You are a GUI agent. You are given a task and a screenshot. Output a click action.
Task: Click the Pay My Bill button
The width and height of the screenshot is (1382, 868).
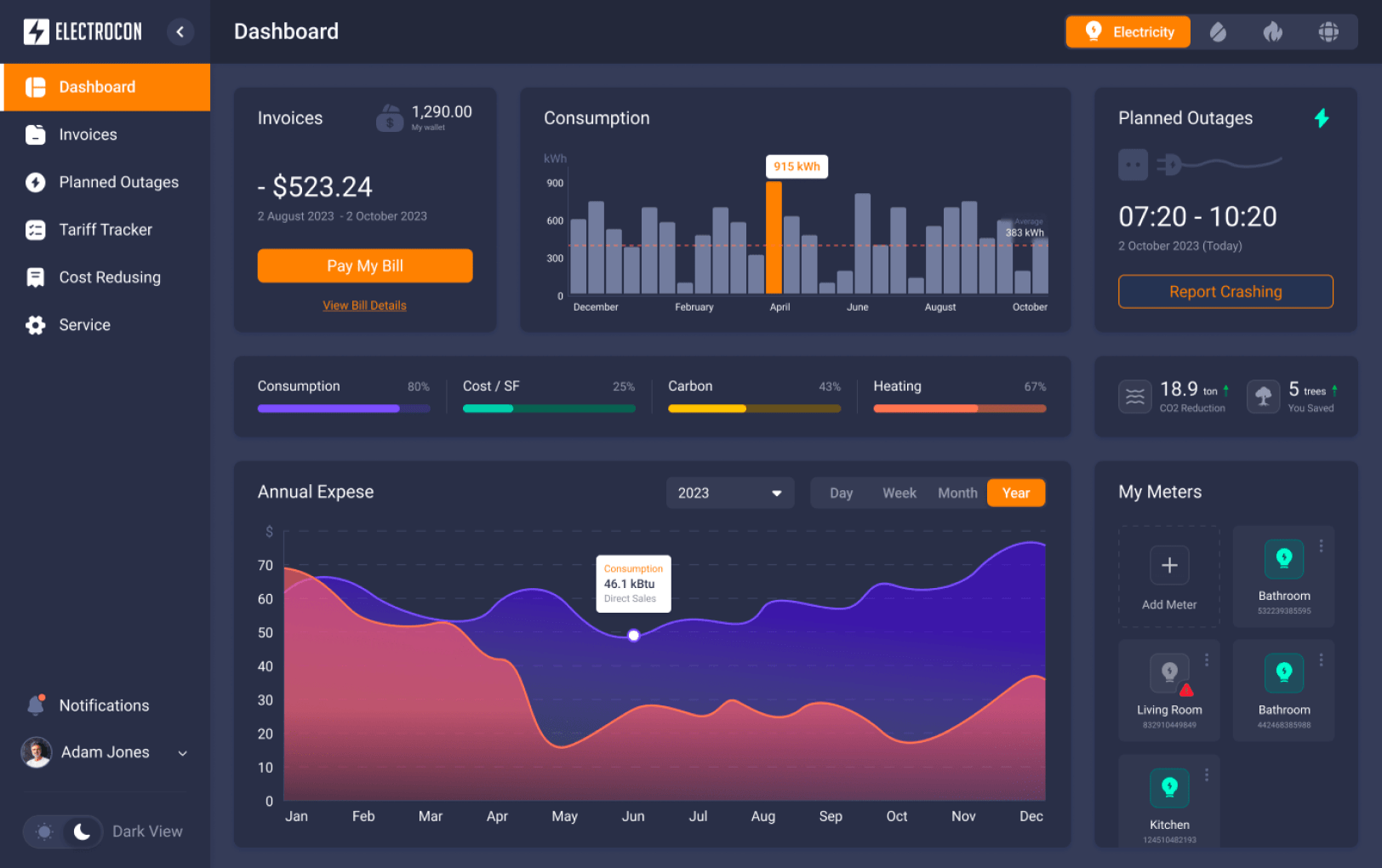(364, 266)
